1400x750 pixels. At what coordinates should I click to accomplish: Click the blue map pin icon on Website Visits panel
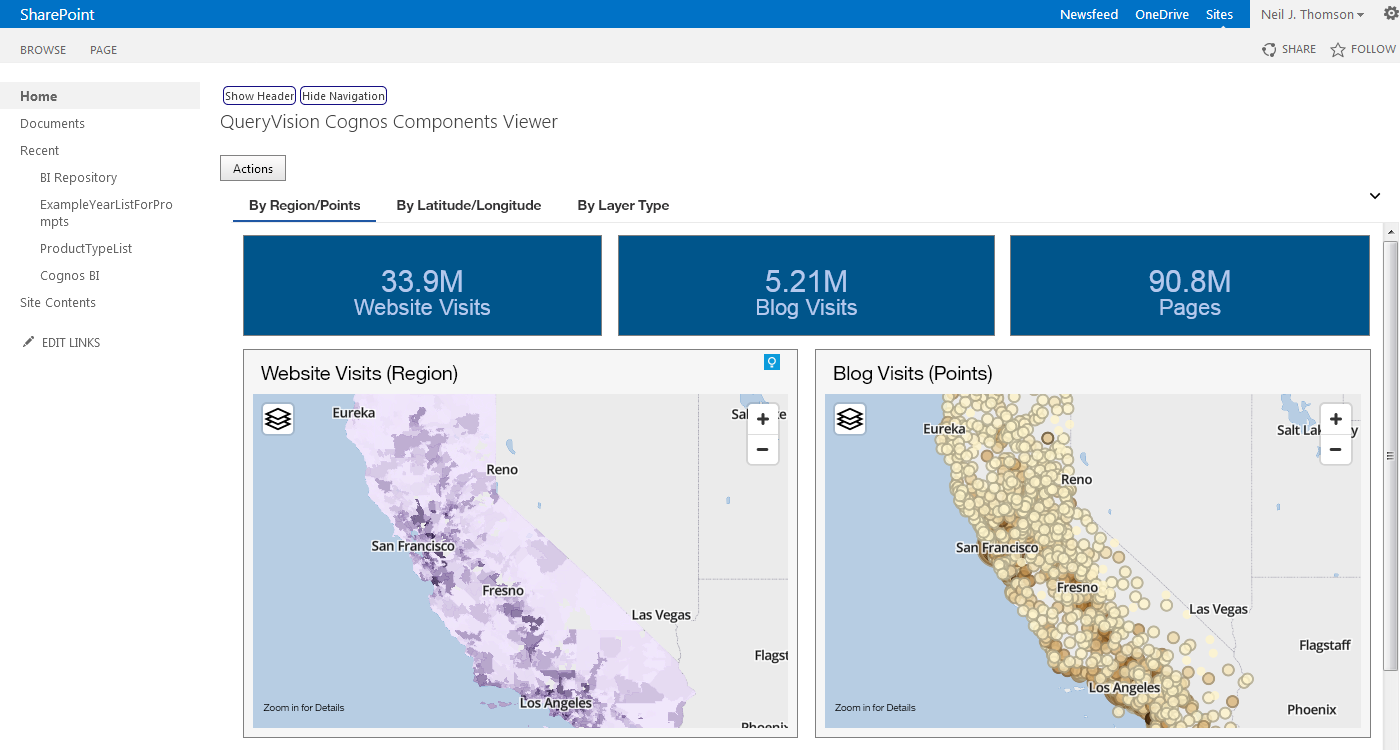click(x=771, y=362)
